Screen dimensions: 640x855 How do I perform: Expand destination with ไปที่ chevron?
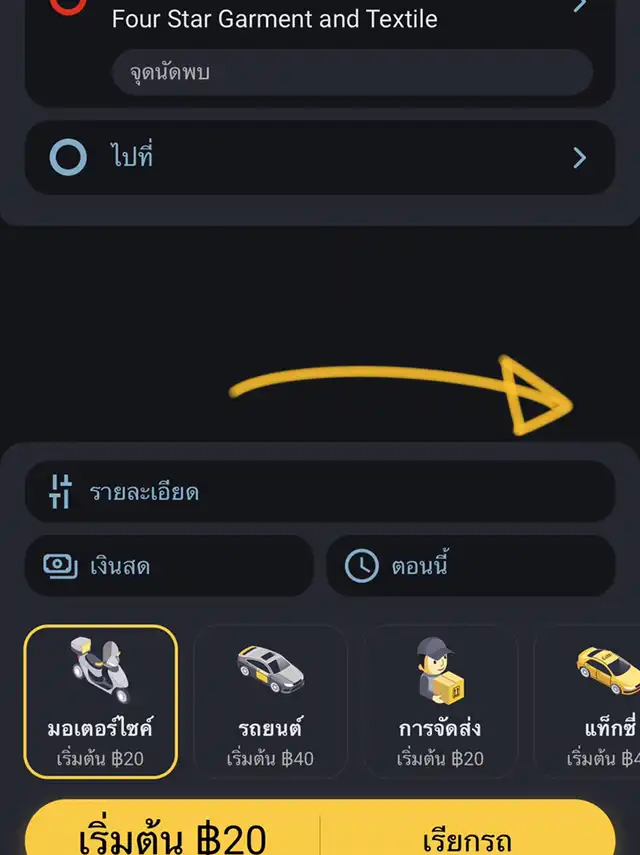coord(580,158)
